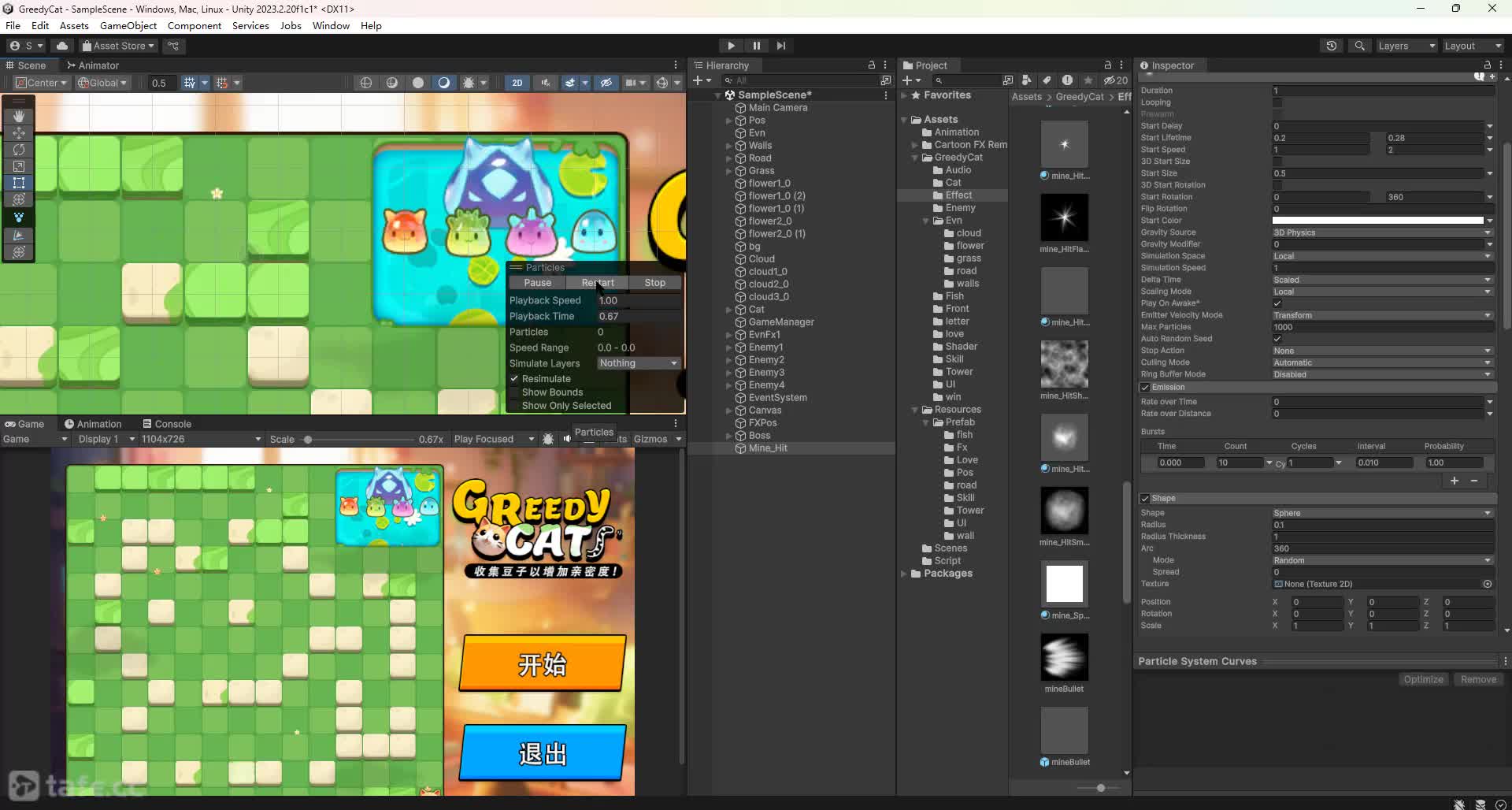The width and height of the screenshot is (1512, 810).
Task: Click Pause in Particles overlay
Action: coord(538,283)
